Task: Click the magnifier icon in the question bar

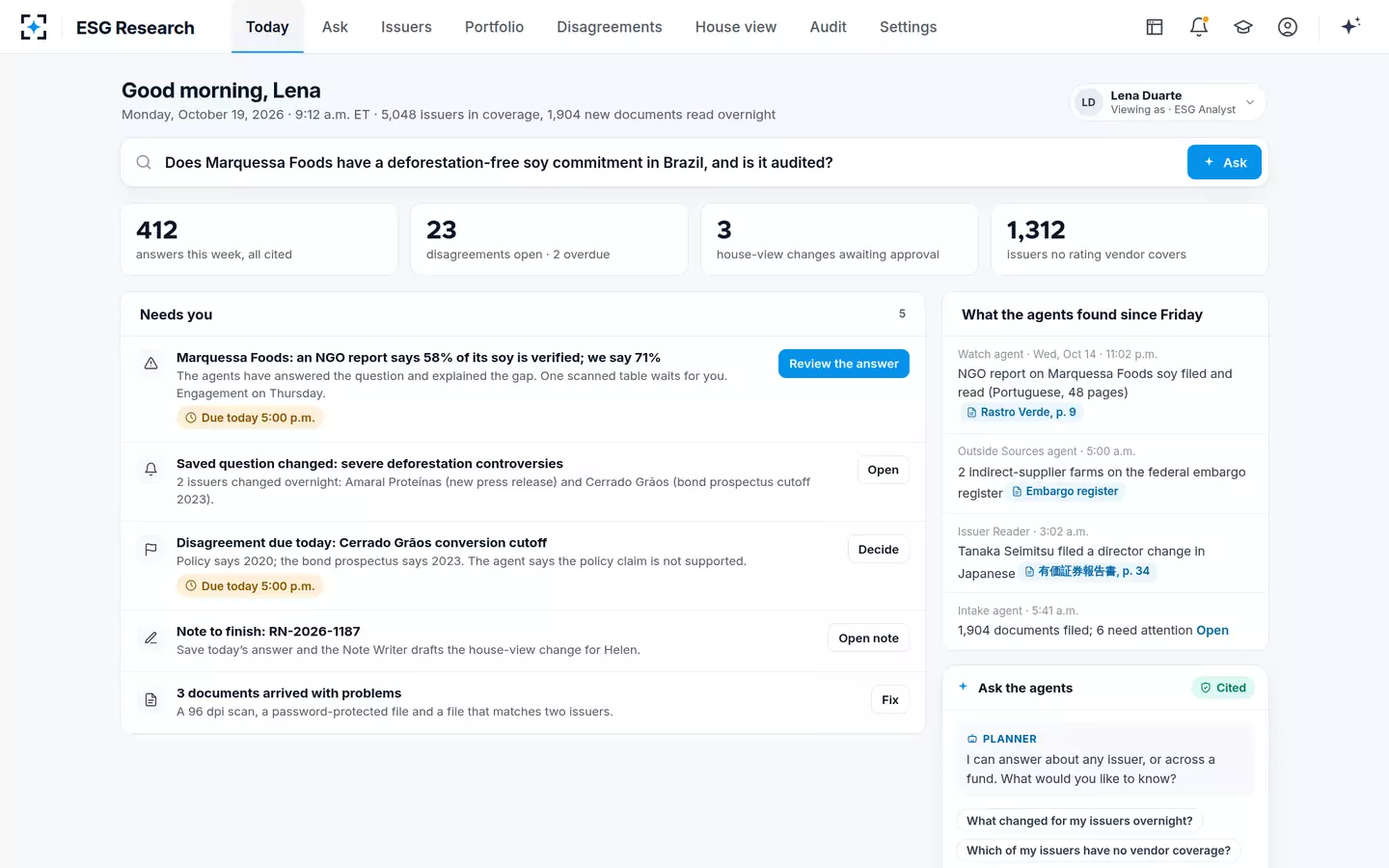Action: 144,162
